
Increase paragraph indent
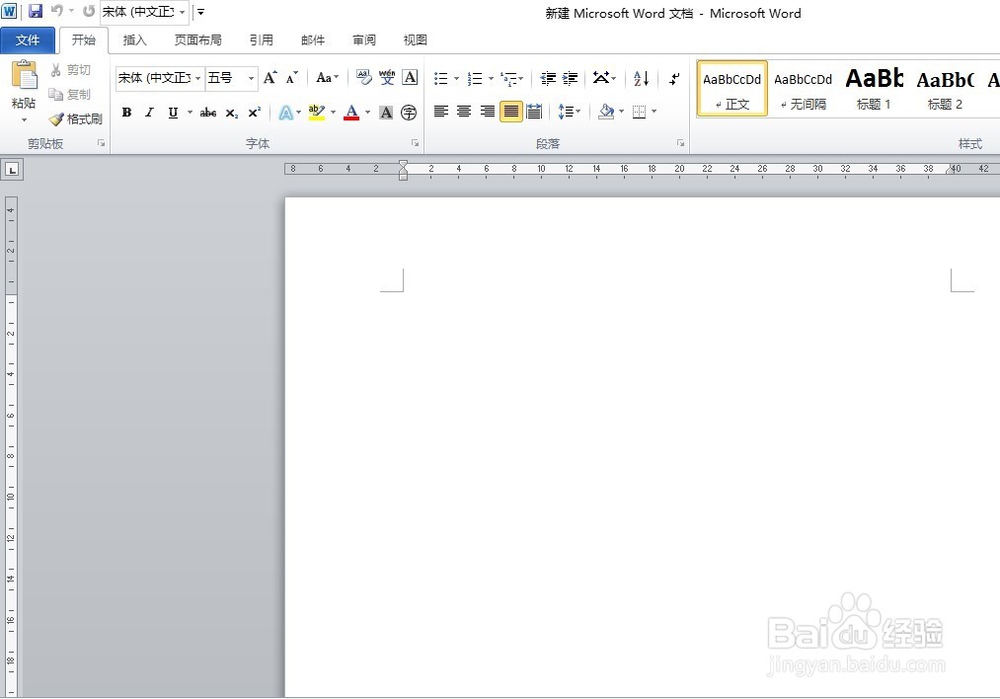point(570,78)
